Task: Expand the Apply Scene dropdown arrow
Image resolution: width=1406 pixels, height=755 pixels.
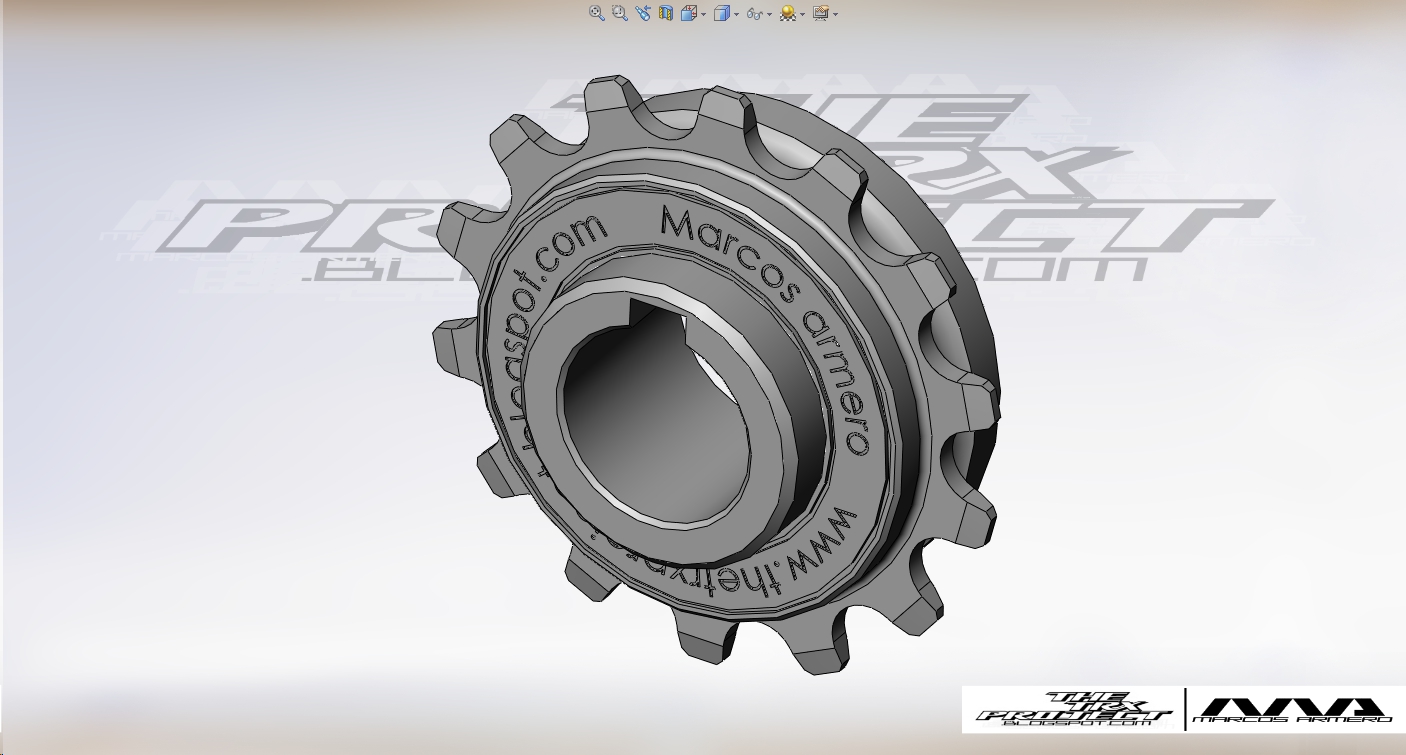Action: (x=803, y=14)
